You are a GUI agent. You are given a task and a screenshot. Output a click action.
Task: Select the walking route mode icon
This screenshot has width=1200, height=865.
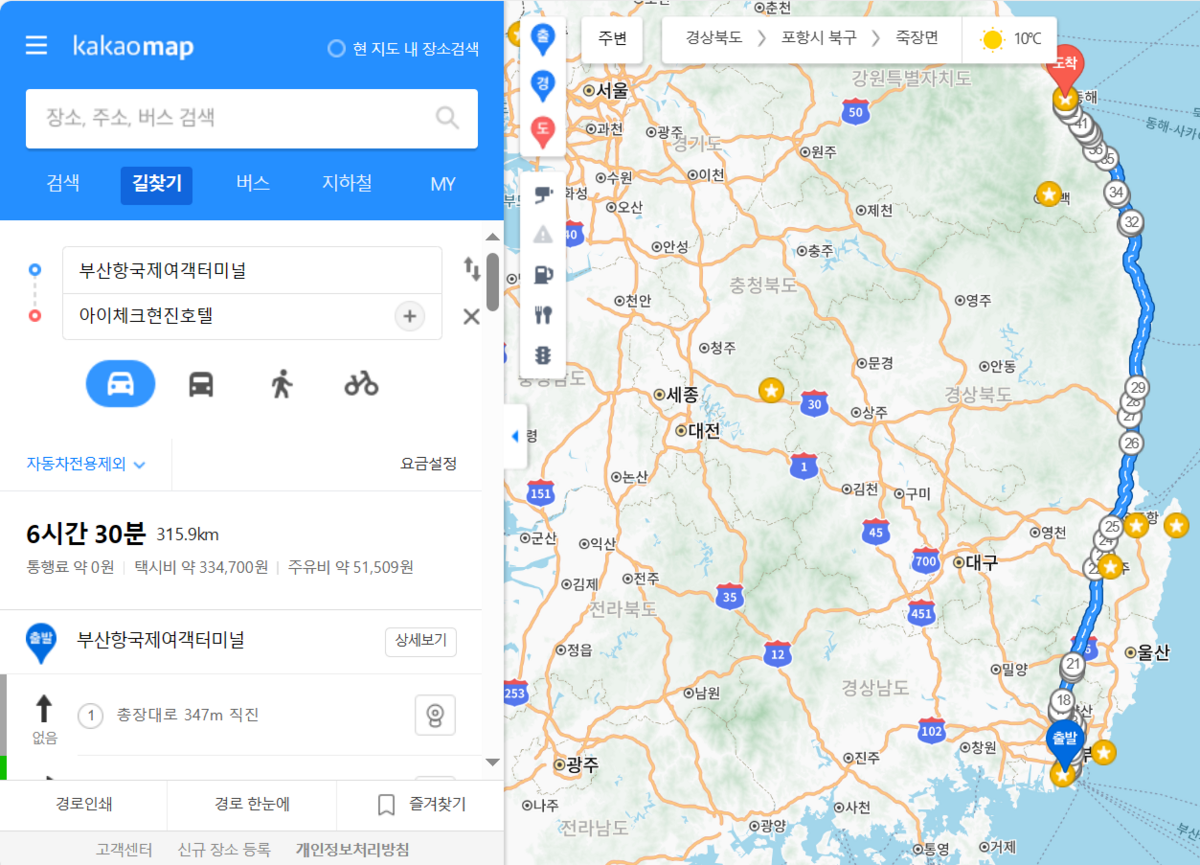[281, 384]
